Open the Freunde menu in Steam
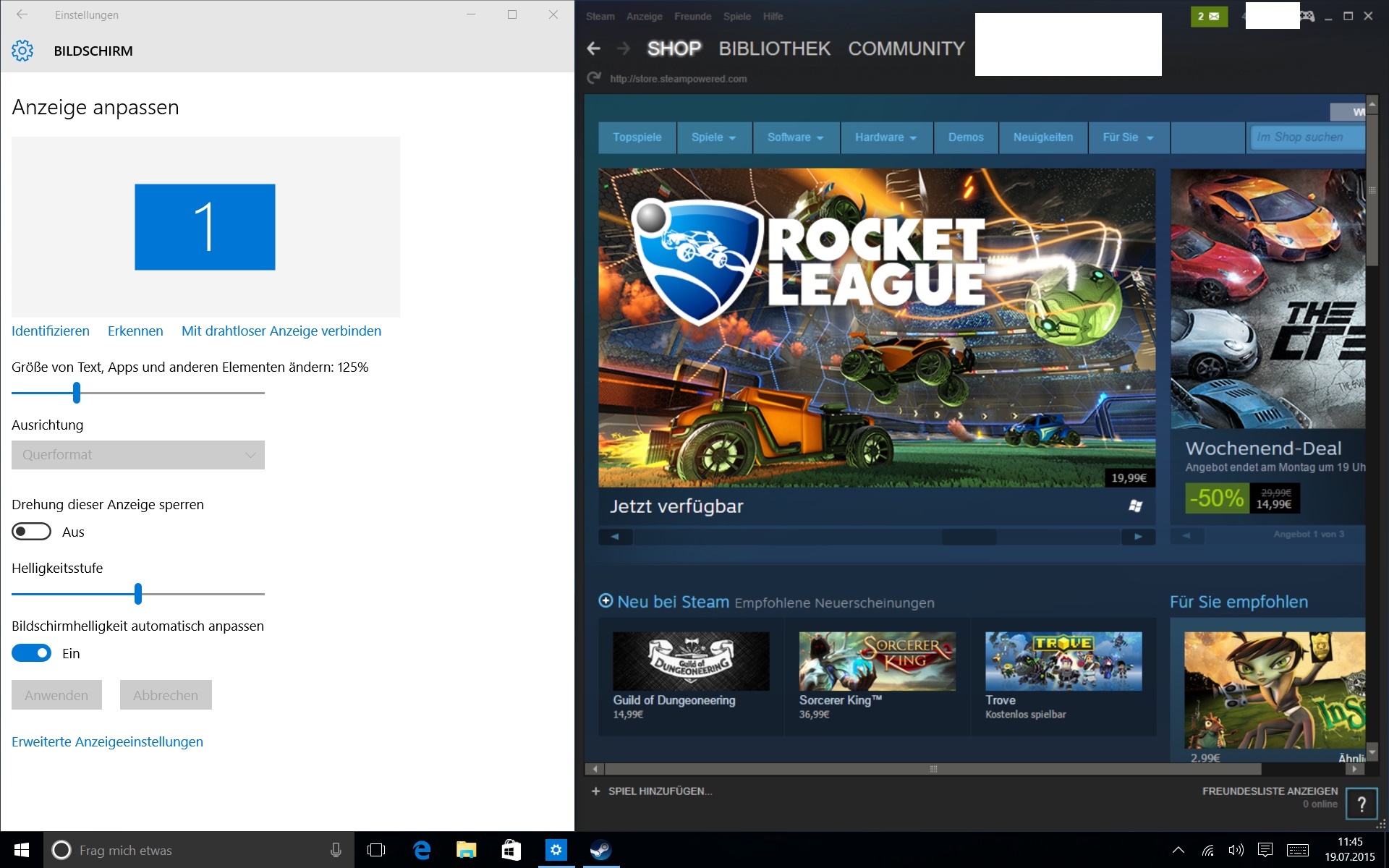This screenshot has width=1389, height=868. click(692, 16)
